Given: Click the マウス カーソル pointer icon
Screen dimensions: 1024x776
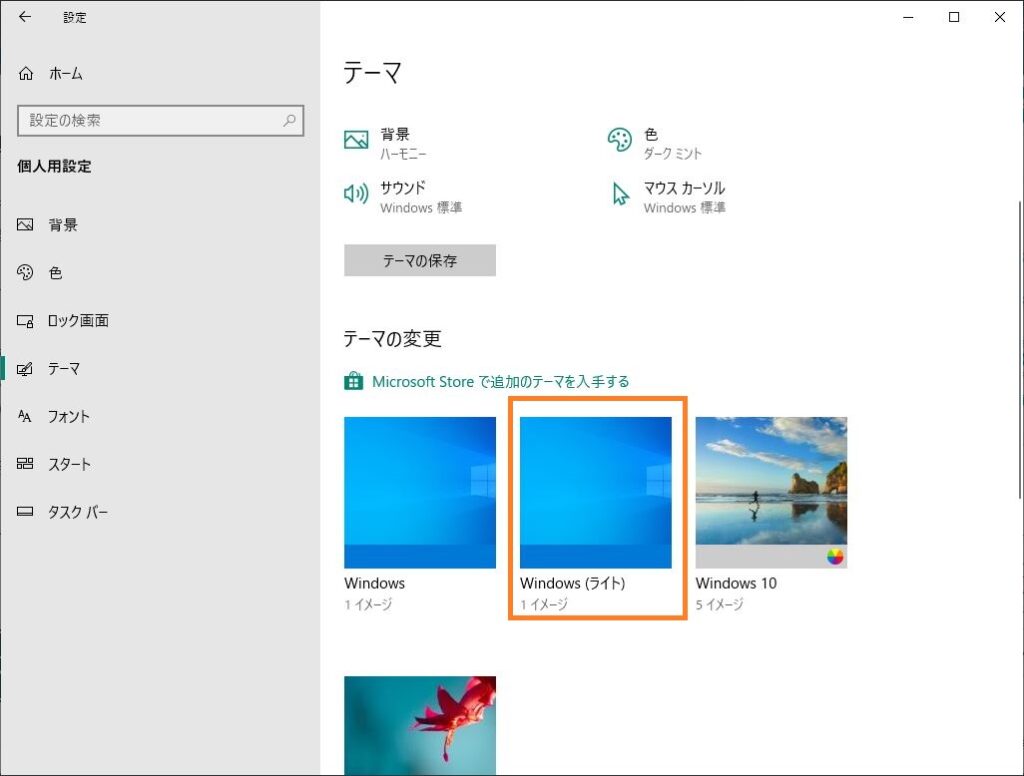Looking at the screenshot, I should click(x=620, y=194).
